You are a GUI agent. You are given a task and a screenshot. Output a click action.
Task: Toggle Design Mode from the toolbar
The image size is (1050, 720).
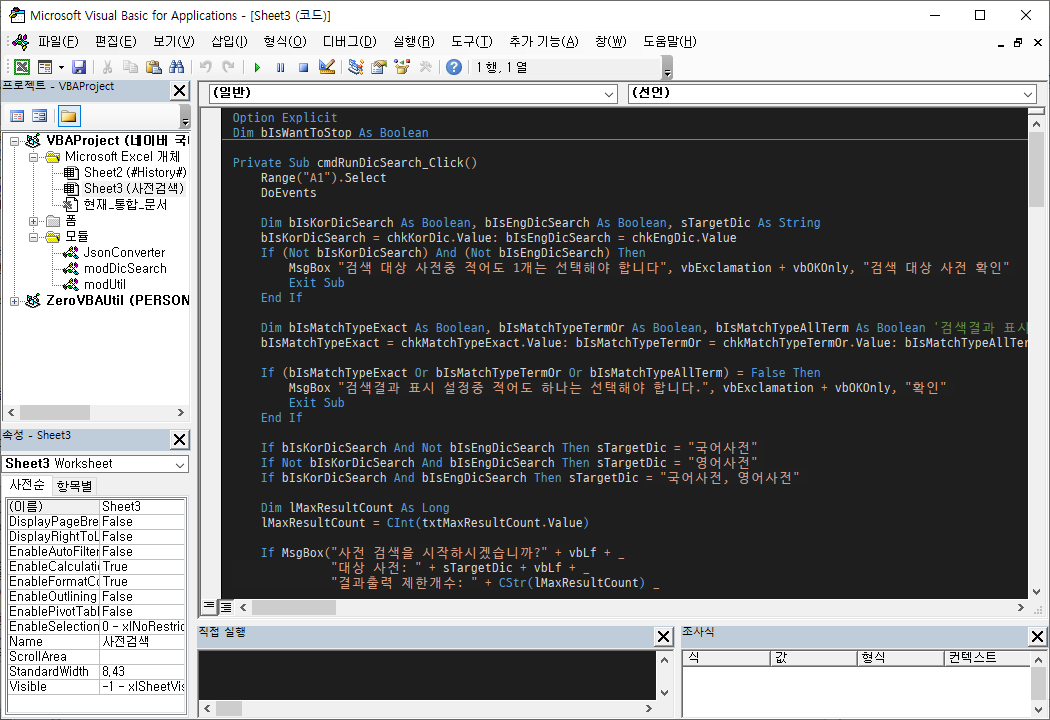[x=328, y=67]
